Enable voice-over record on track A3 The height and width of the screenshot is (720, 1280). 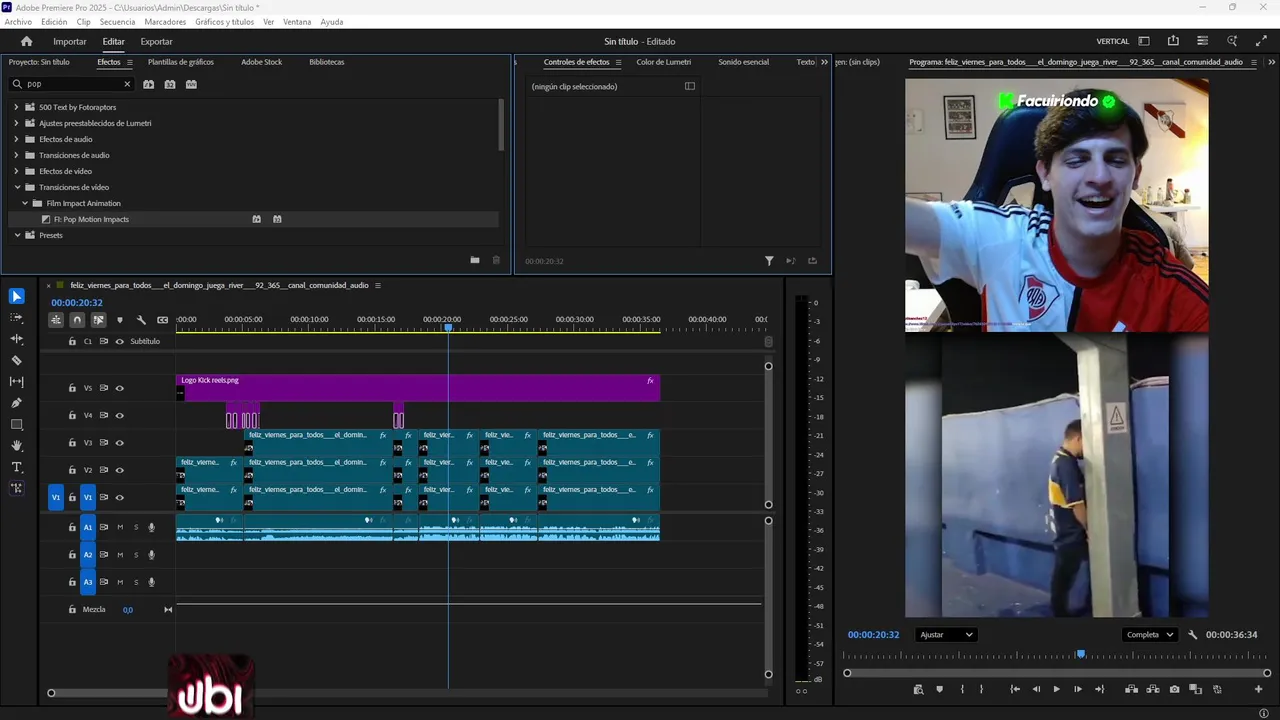[152, 582]
